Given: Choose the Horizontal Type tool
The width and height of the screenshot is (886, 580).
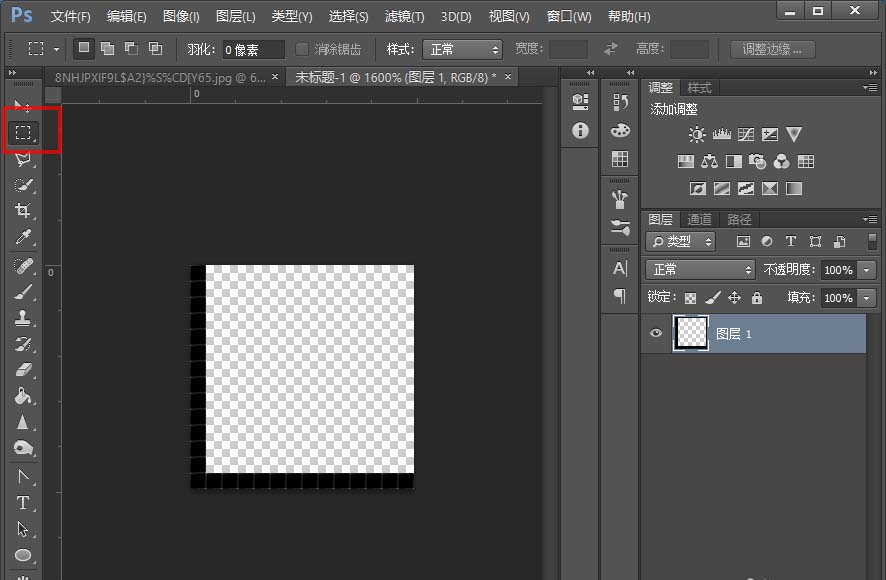Looking at the screenshot, I should coord(24,502).
